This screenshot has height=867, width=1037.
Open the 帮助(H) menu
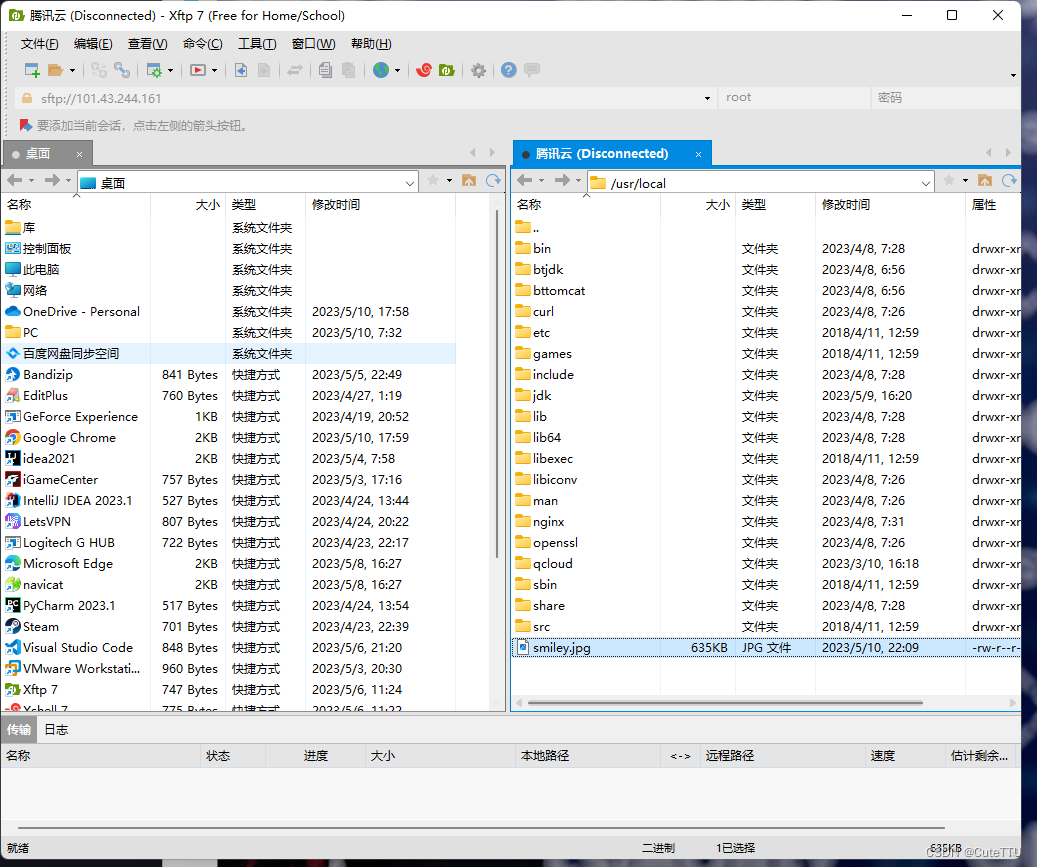[x=371, y=44]
